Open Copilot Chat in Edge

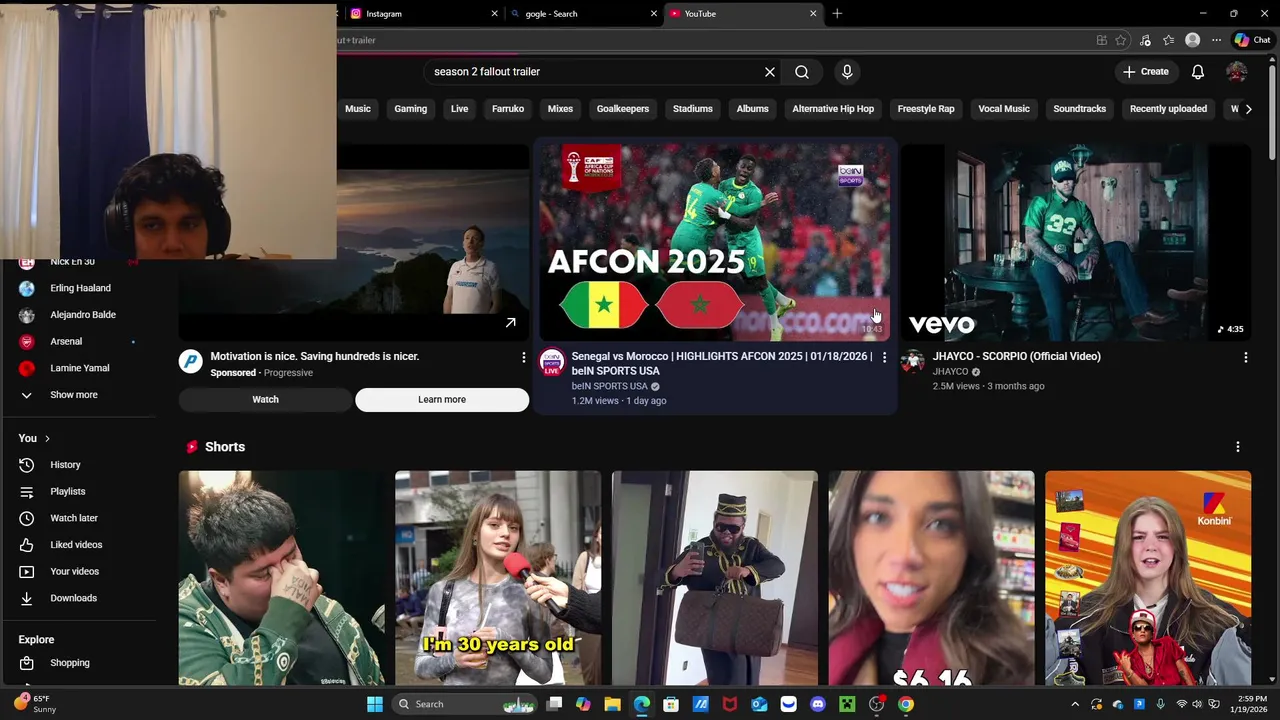tap(1252, 40)
